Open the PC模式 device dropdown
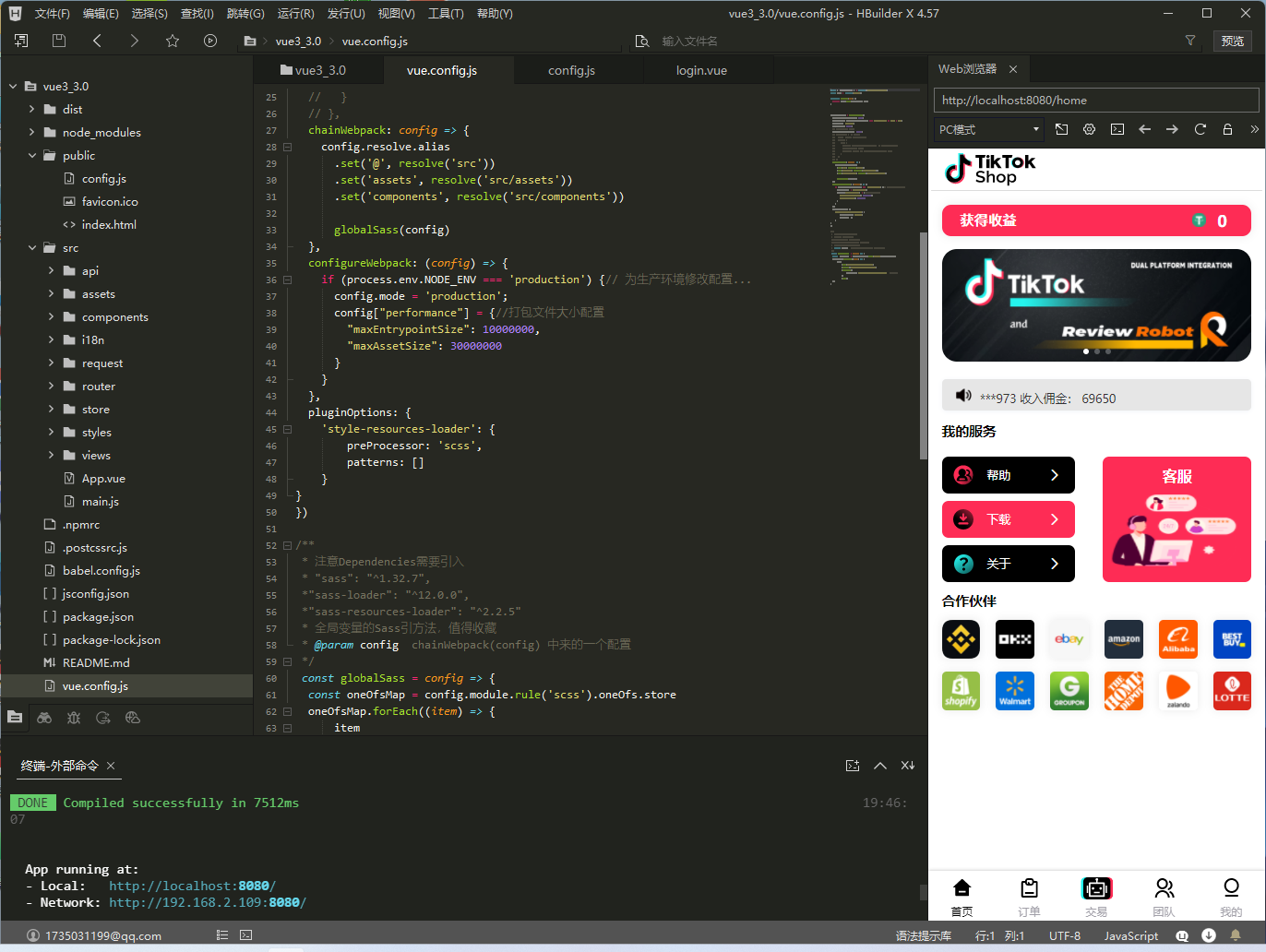1266x952 pixels. (x=989, y=129)
